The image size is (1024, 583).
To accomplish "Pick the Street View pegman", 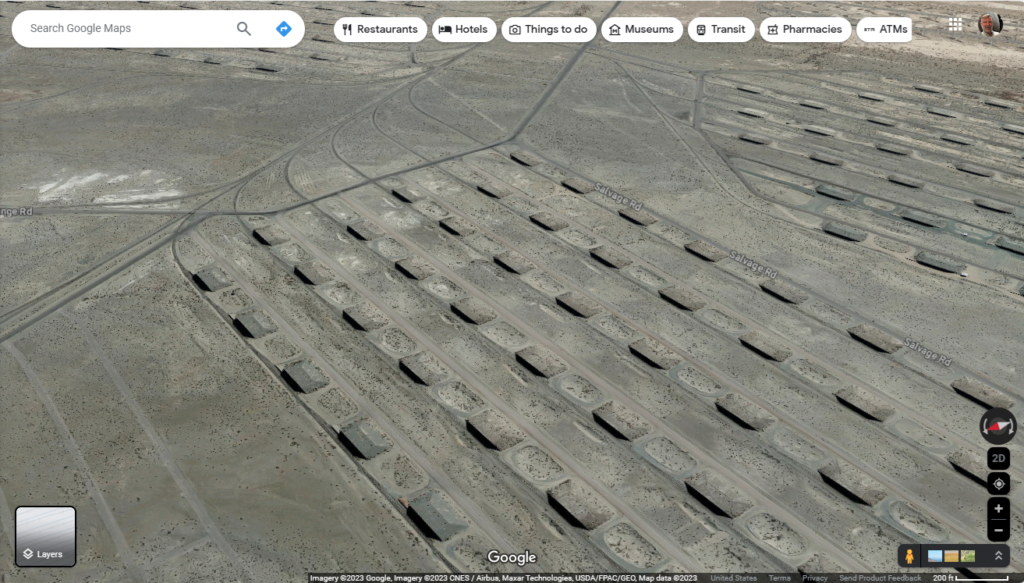I will coord(909,556).
